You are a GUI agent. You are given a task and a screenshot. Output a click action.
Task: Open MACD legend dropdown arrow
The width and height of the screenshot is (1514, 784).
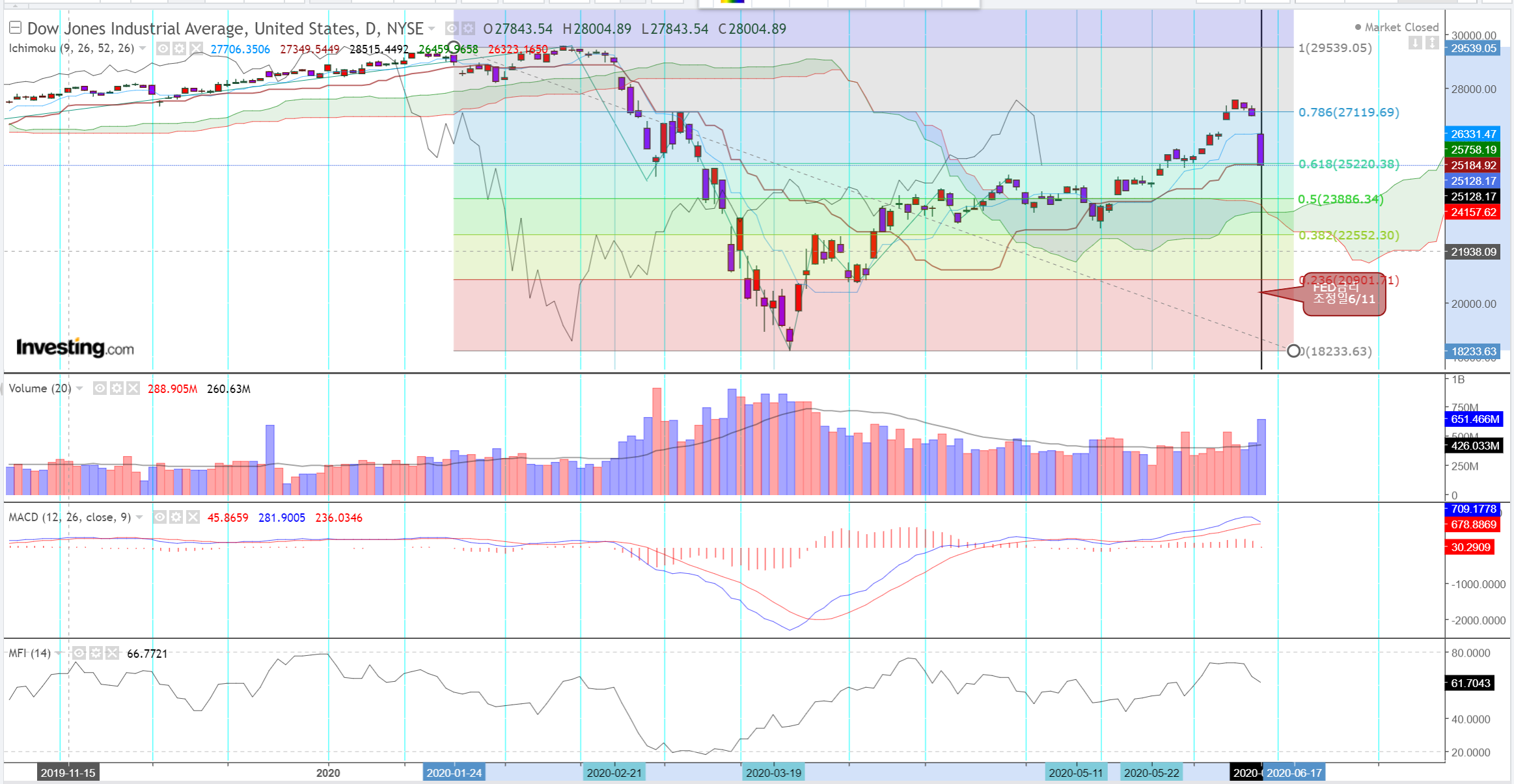(x=139, y=517)
